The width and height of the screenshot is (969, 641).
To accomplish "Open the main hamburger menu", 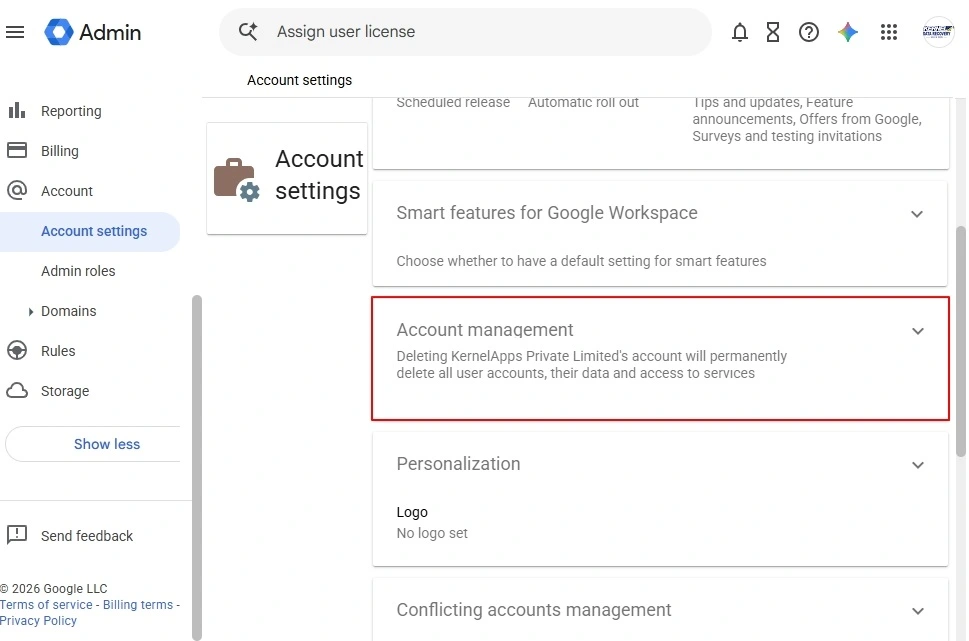I will [x=15, y=32].
